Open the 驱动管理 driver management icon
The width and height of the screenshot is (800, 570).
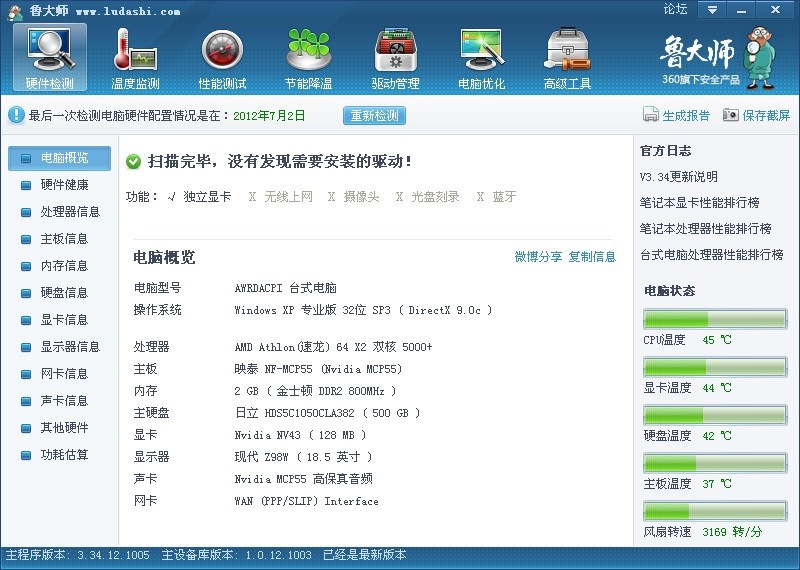tap(395, 50)
